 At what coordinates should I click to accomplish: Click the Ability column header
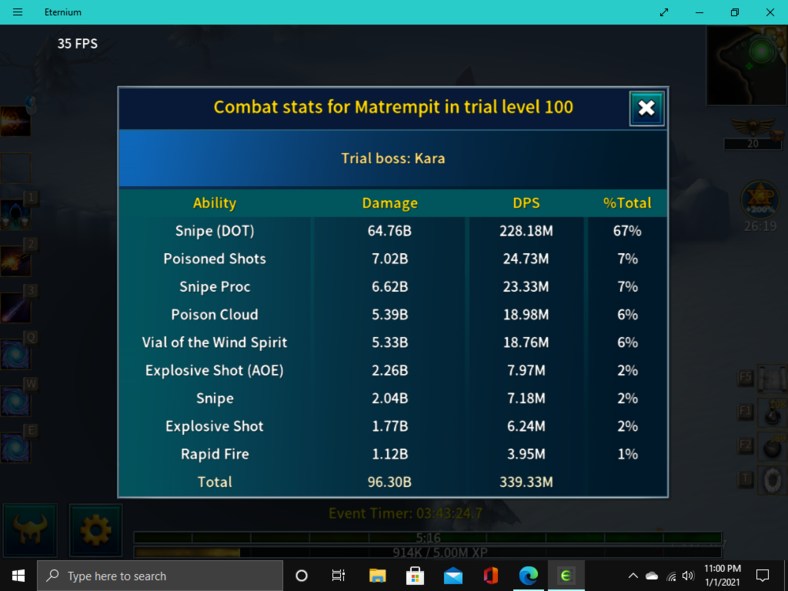point(214,203)
